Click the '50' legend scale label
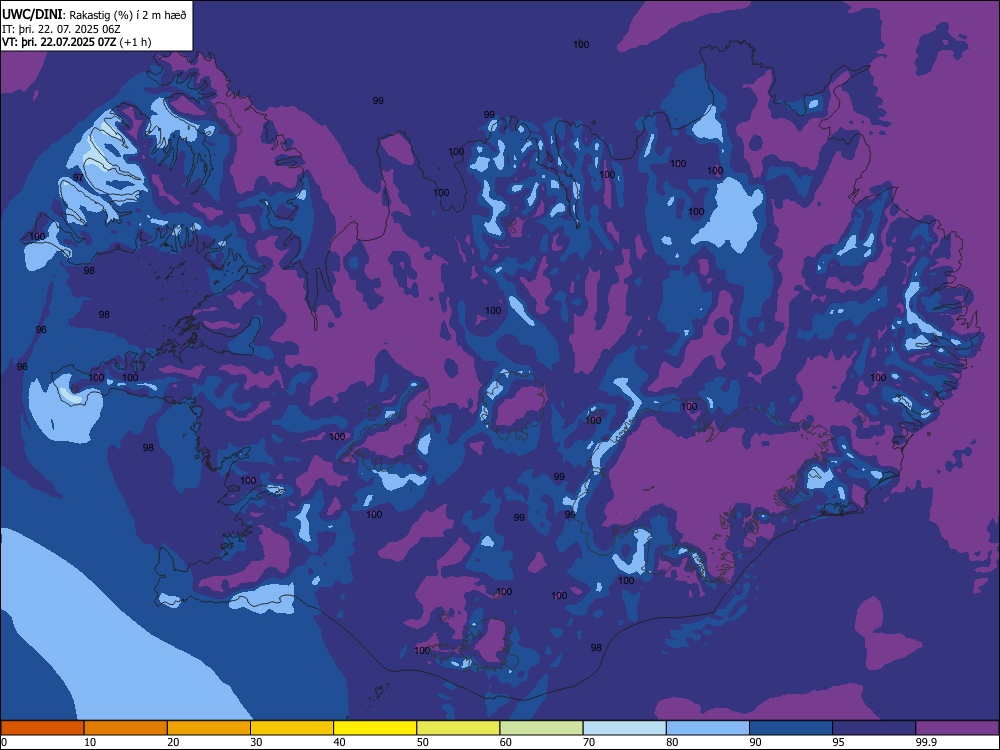 click(x=423, y=742)
